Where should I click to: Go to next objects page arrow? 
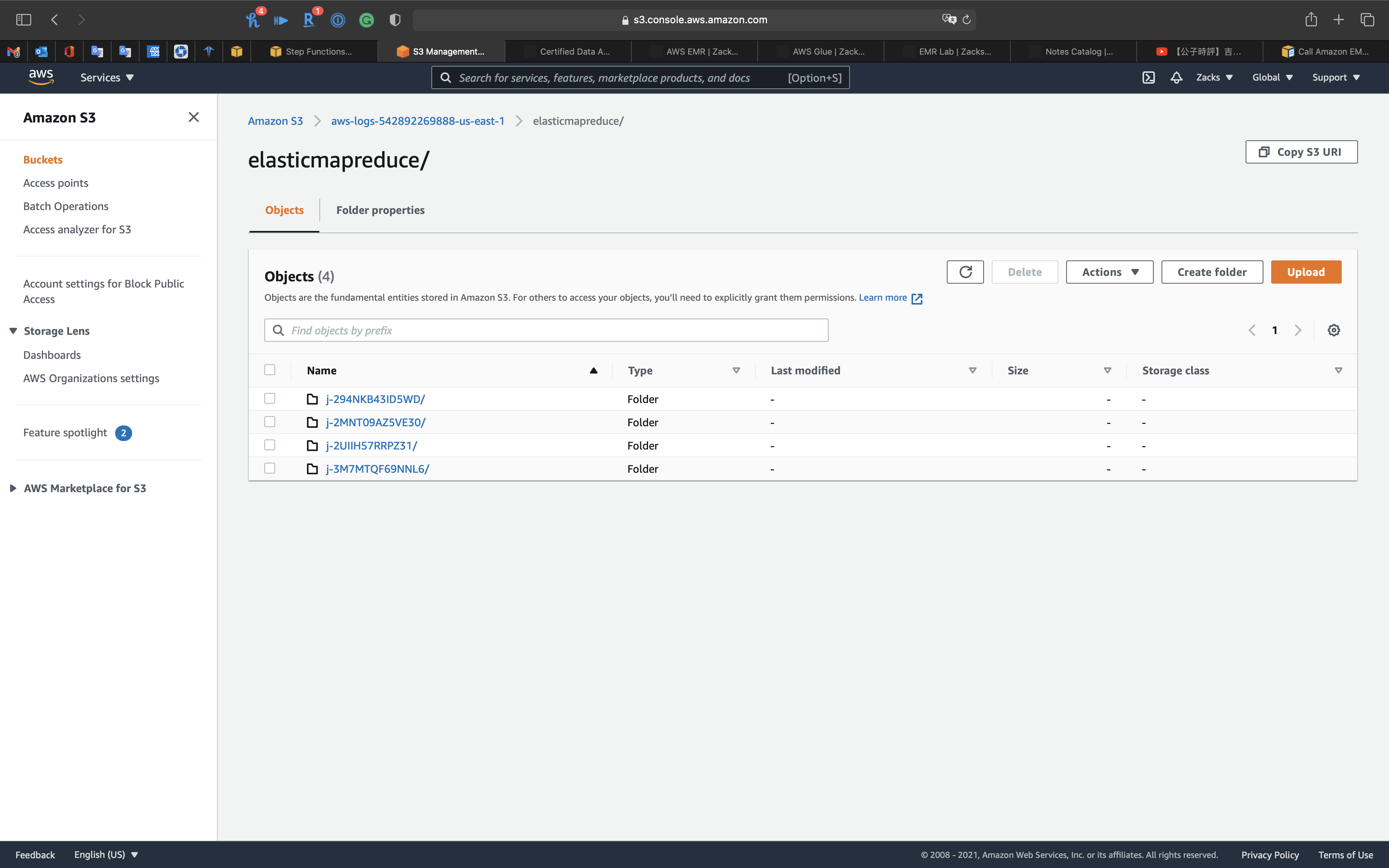pyautogui.click(x=1298, y=330)
